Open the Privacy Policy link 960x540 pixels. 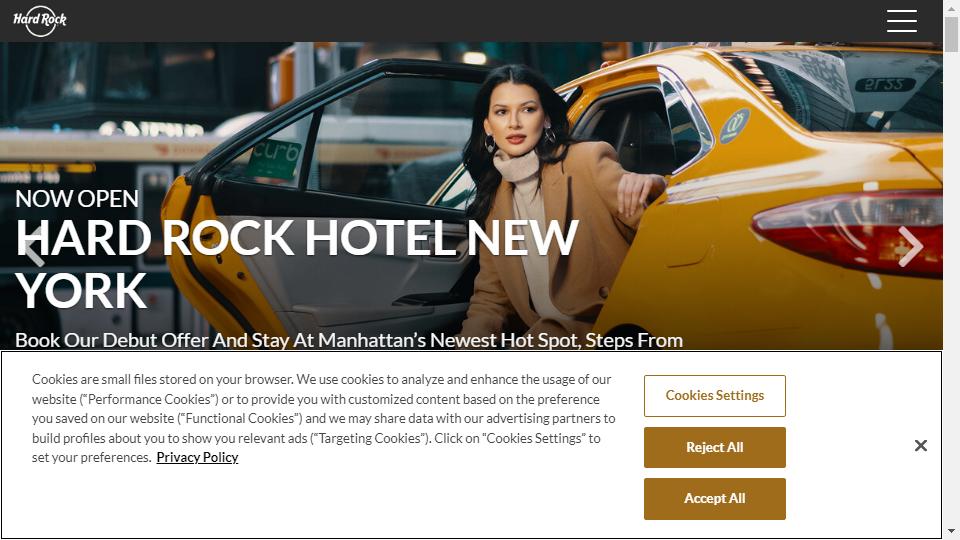pos(197,457)
